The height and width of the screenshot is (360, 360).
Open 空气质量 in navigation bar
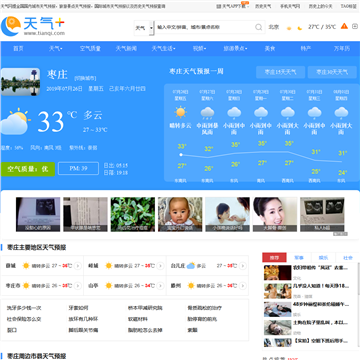(90, 49)
